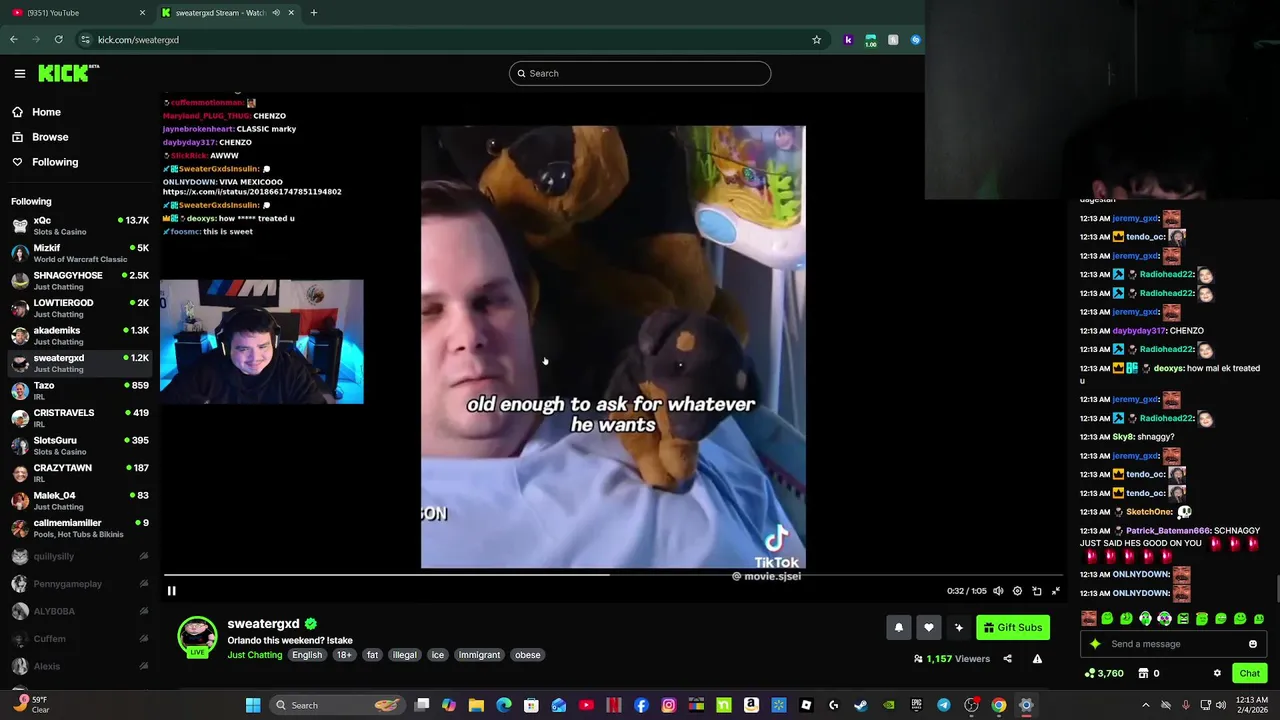Exit fullscreen using the player's arrows icon
The image size is (1280, 720).
[1055, 591]
